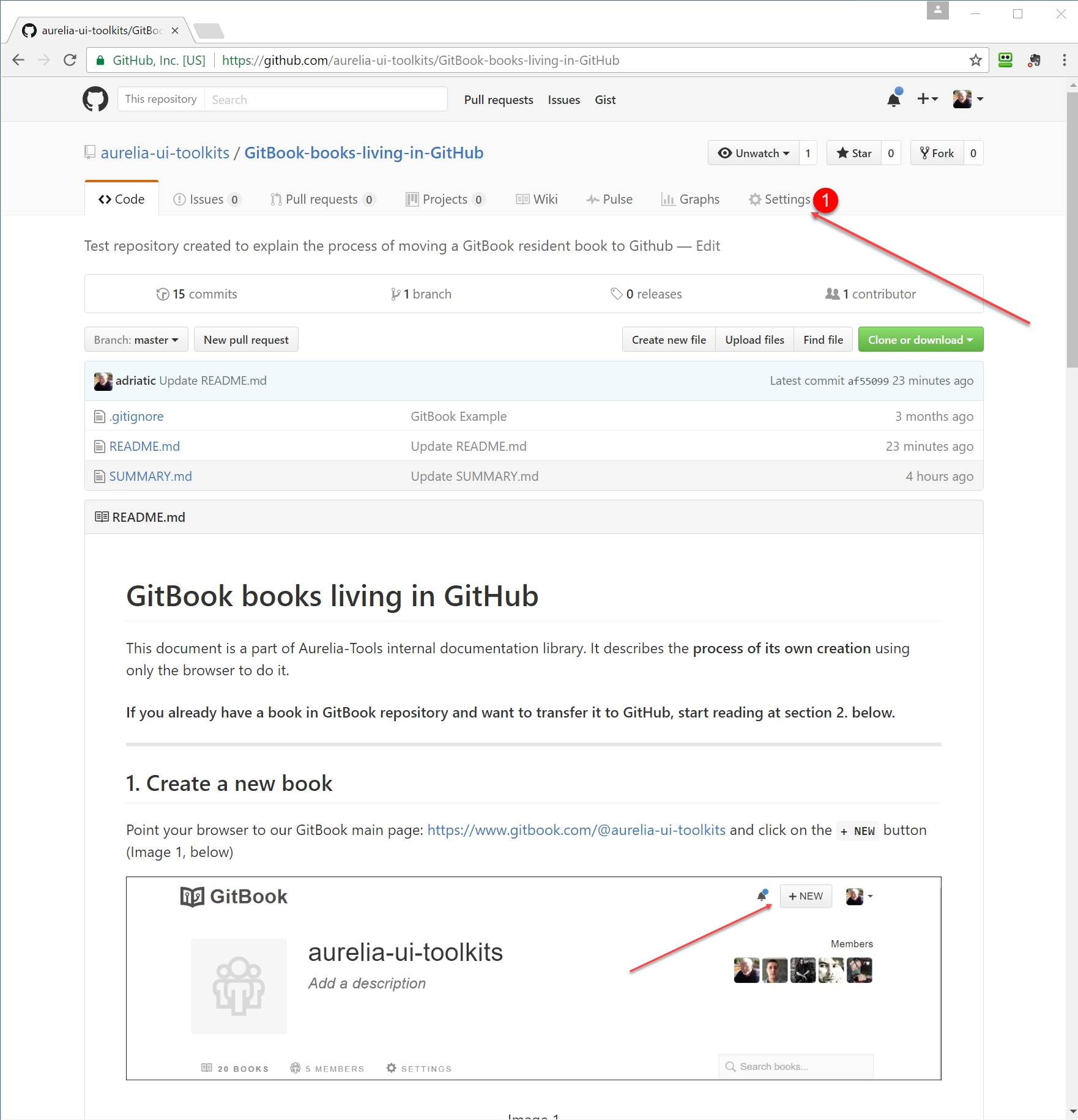1078x1120 pixels.
Task: Star the repository
Action: tap(854, 153)
